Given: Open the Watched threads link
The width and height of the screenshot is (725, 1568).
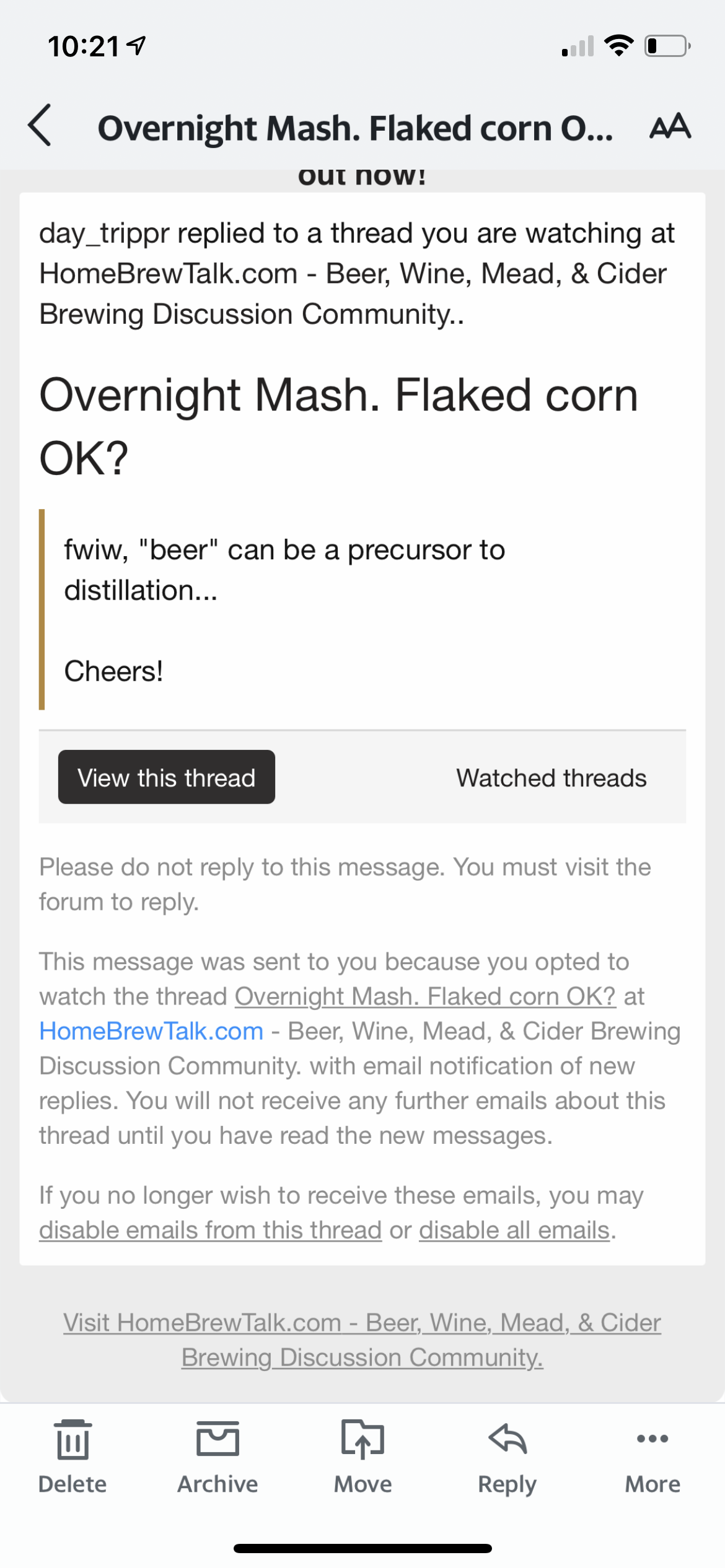Looking at the screenshot, I should point(551,778).
